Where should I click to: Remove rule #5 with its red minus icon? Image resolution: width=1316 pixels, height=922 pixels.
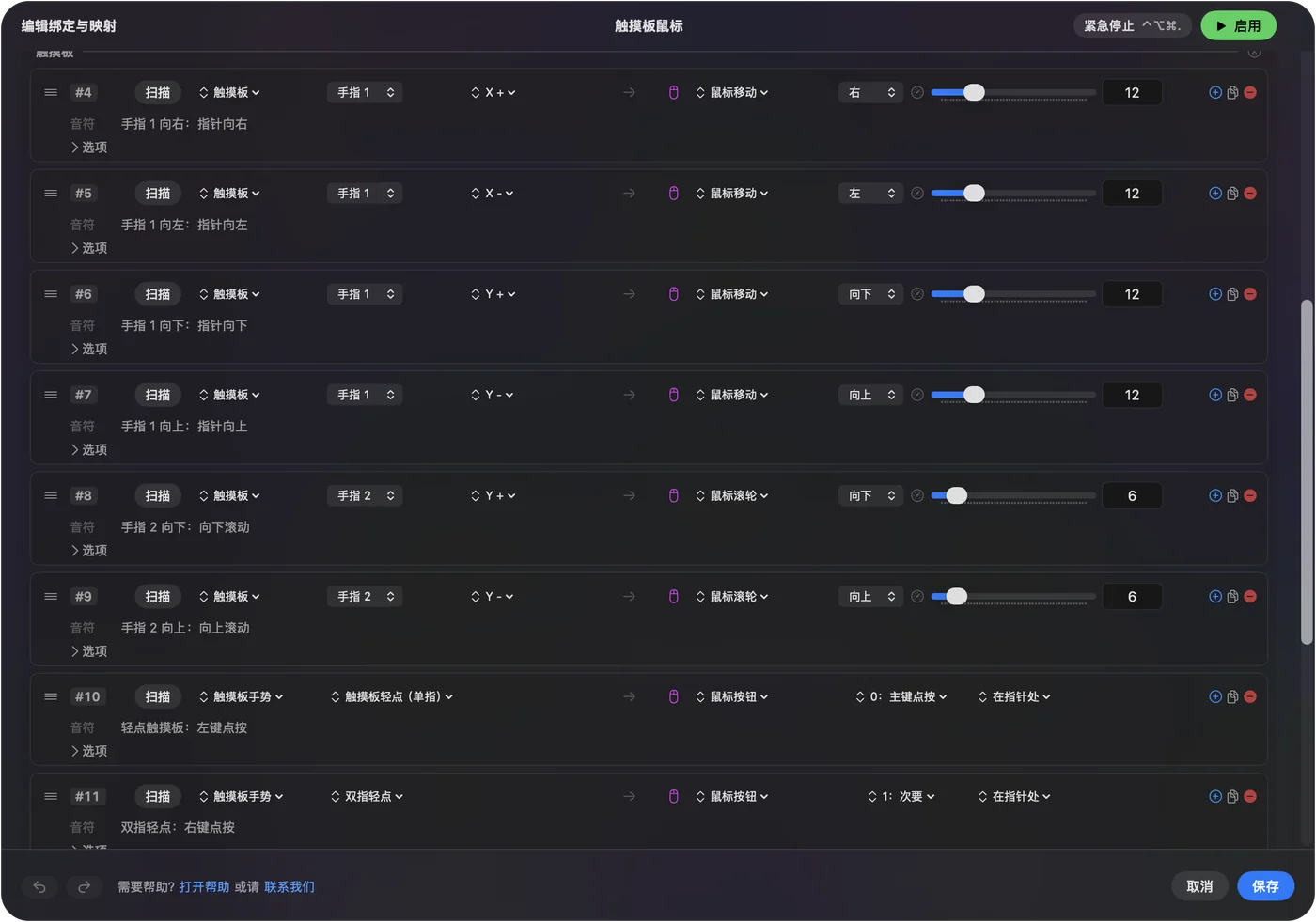click(1250, 194)
